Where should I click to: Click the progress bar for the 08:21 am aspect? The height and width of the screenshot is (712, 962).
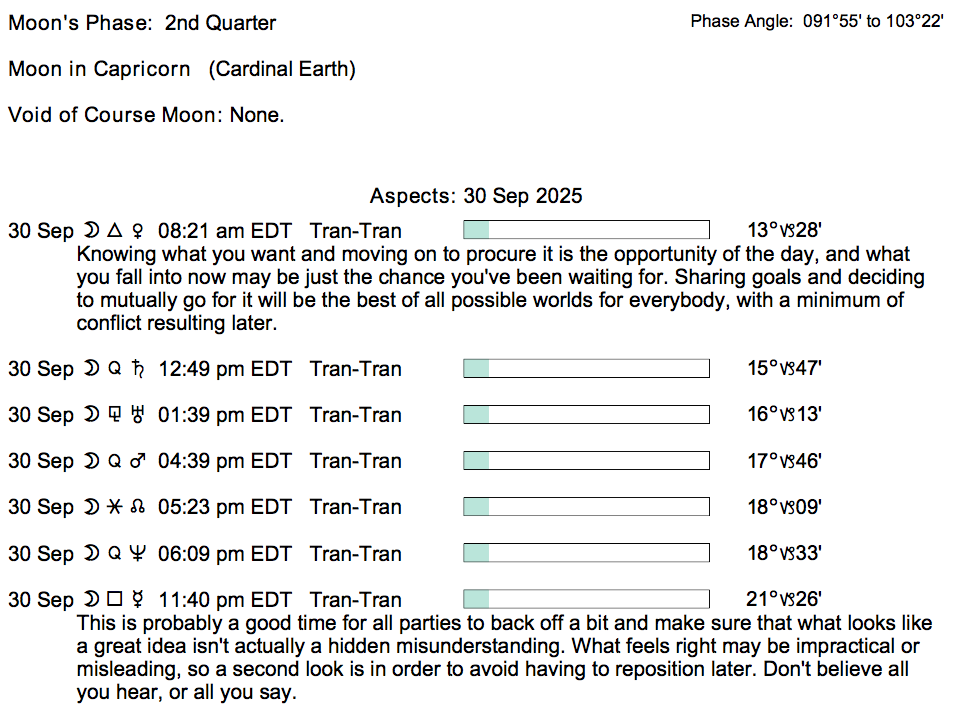[586, 230]
